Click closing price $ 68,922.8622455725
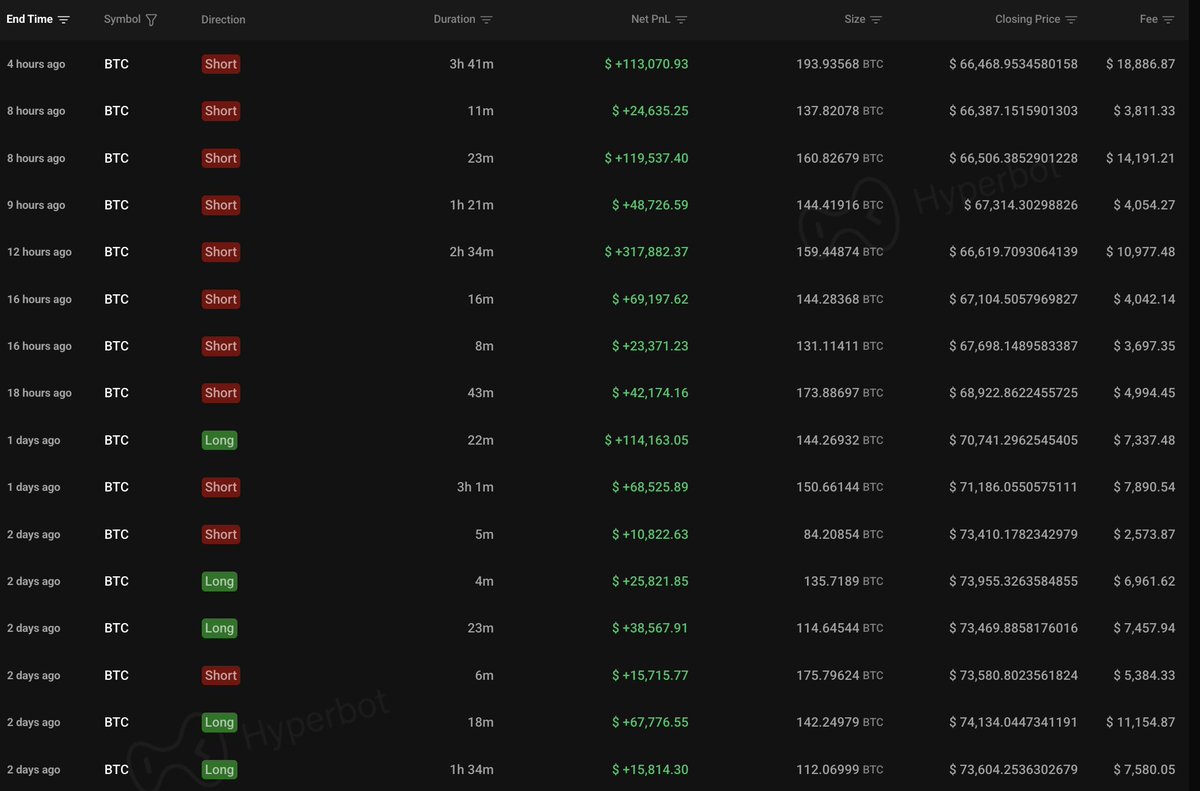1200x791 pixels. pyautogui.click(x=1014, y=393)
